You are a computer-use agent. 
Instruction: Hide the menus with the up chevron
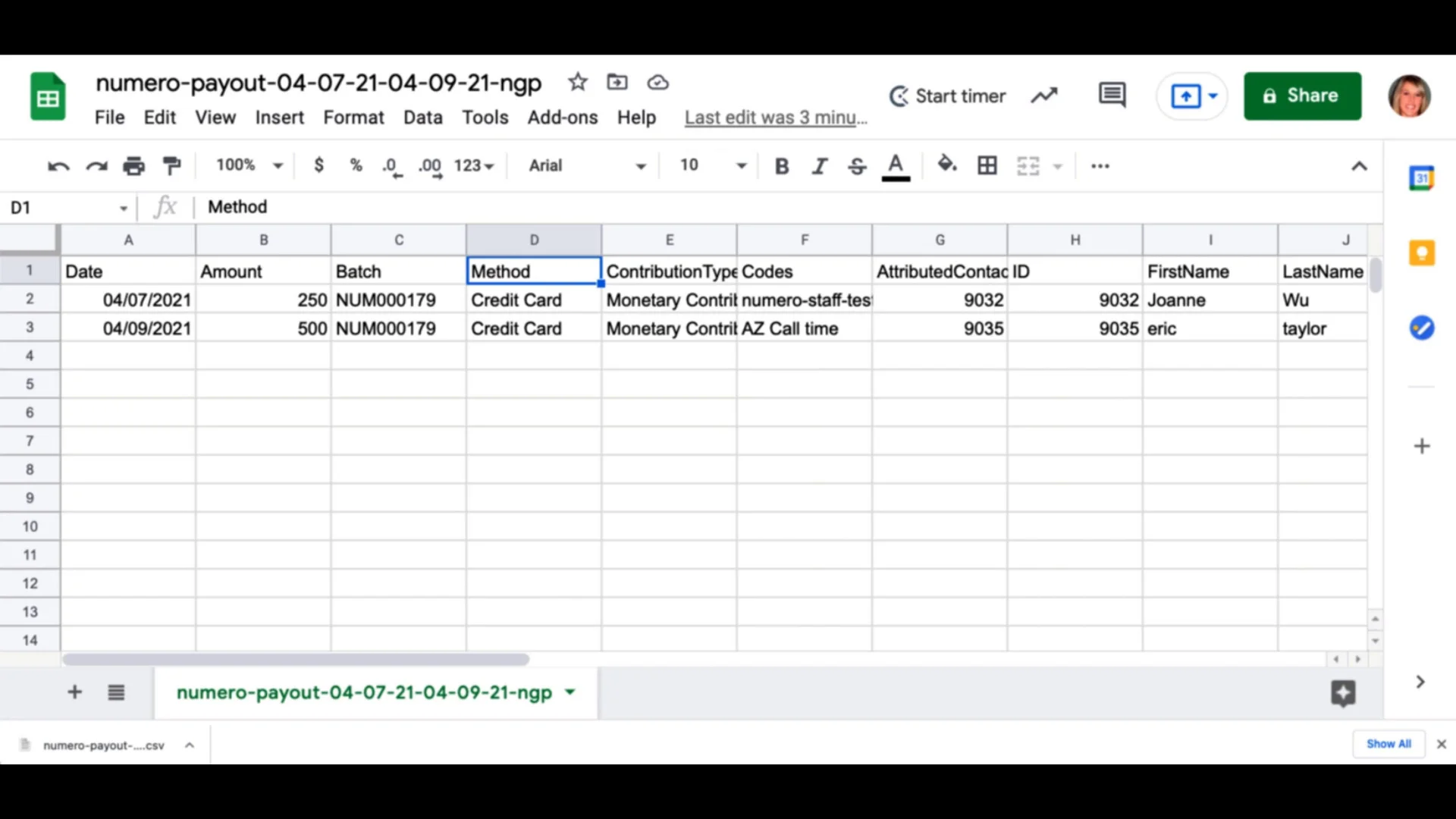point(1359,166)
